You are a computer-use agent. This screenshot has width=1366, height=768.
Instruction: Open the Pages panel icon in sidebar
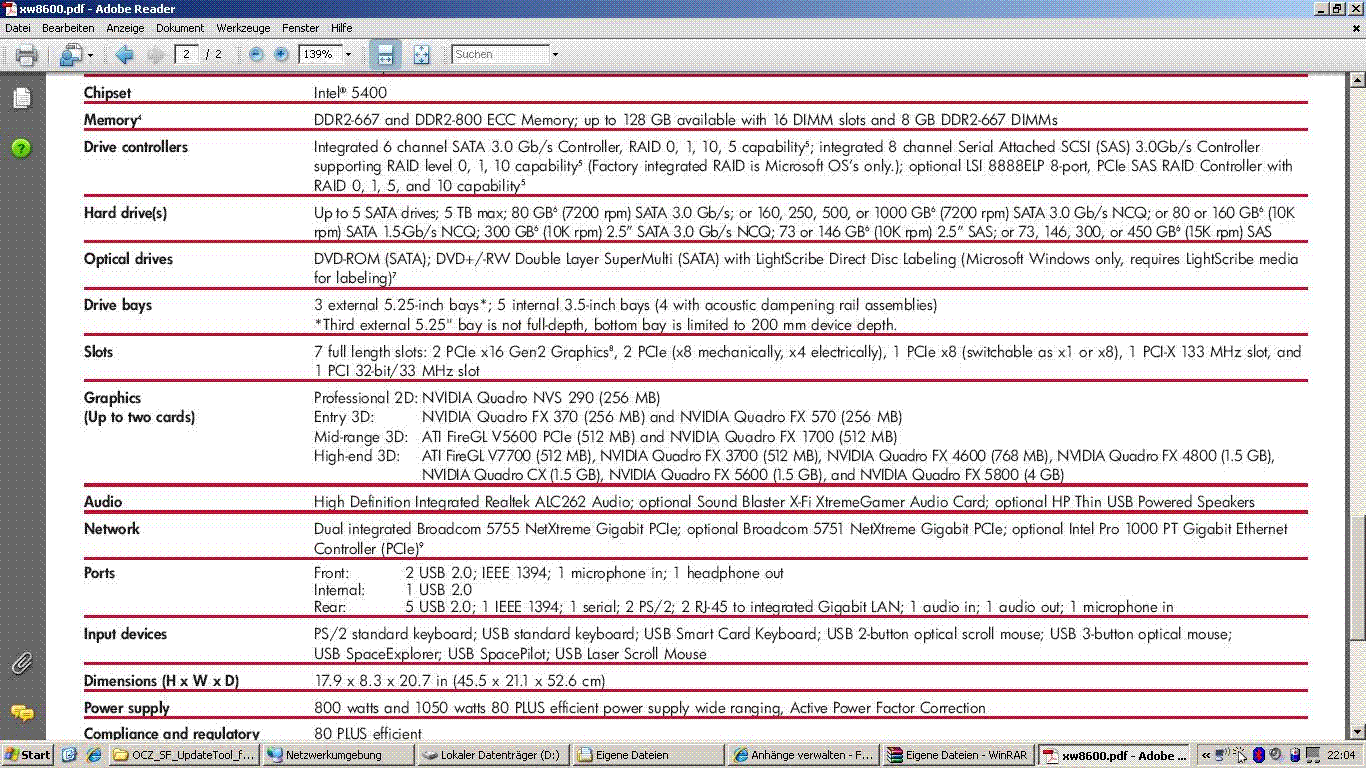(x=22, y=98)
